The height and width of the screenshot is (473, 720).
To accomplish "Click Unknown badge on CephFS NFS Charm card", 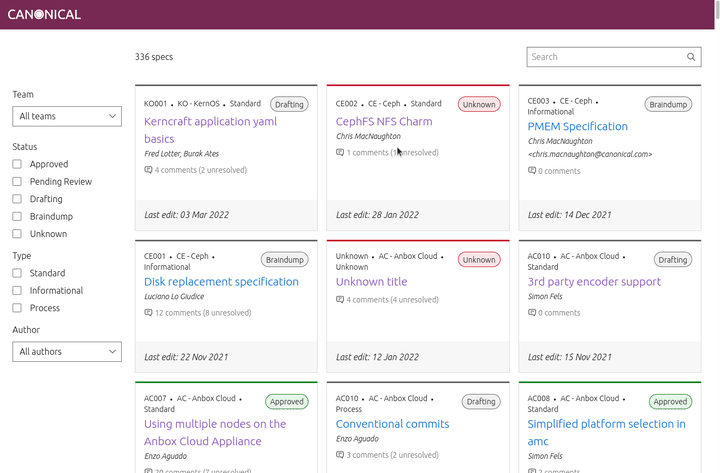I will [479, 104].
